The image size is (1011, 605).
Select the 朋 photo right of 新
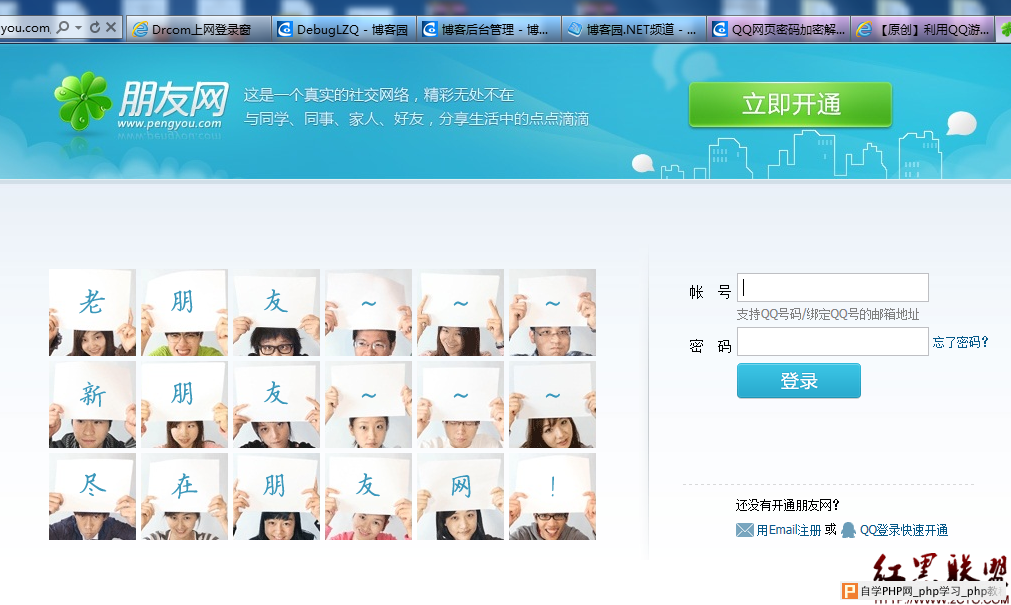click(x=184, y=404)
